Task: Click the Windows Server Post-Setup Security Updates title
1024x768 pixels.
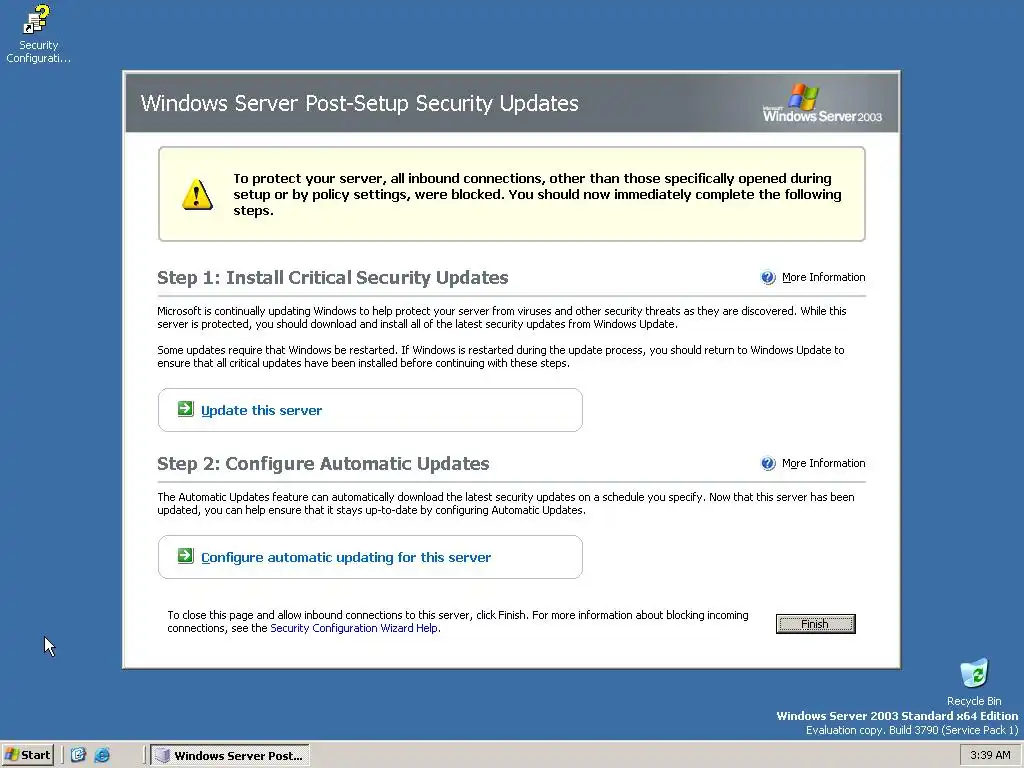Action: (360, 103)
